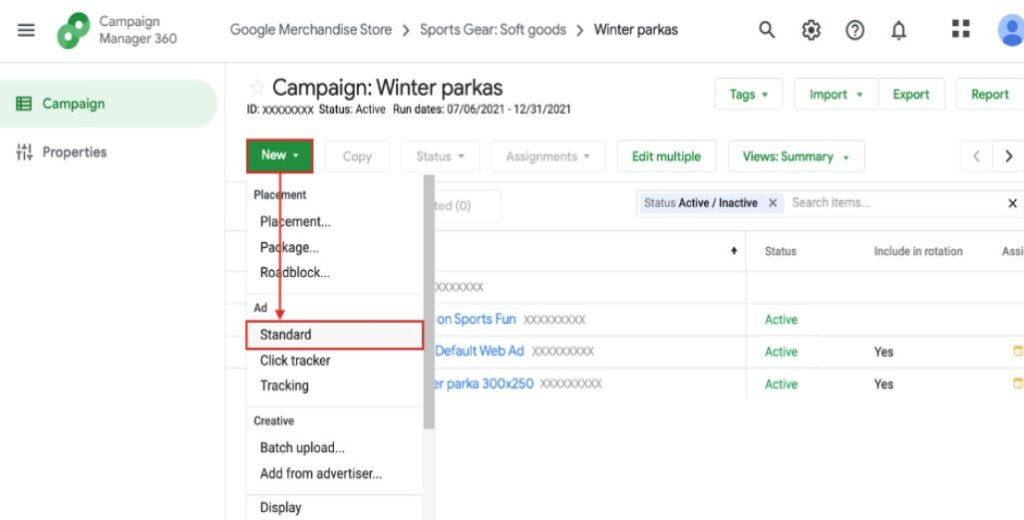This screenshot has height=520, width=1024.
Task: Select Standard ad in the menu
Action: coord(335,334)
